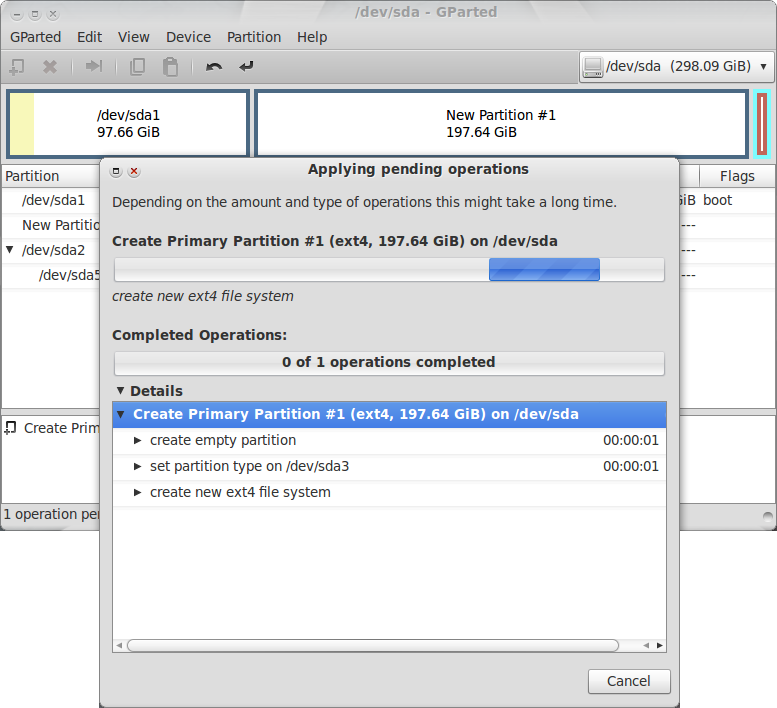Click the first 00:00:01 duration for create empty partition
The width and height of the screenshot is (777, 708).
coord(630,440)
